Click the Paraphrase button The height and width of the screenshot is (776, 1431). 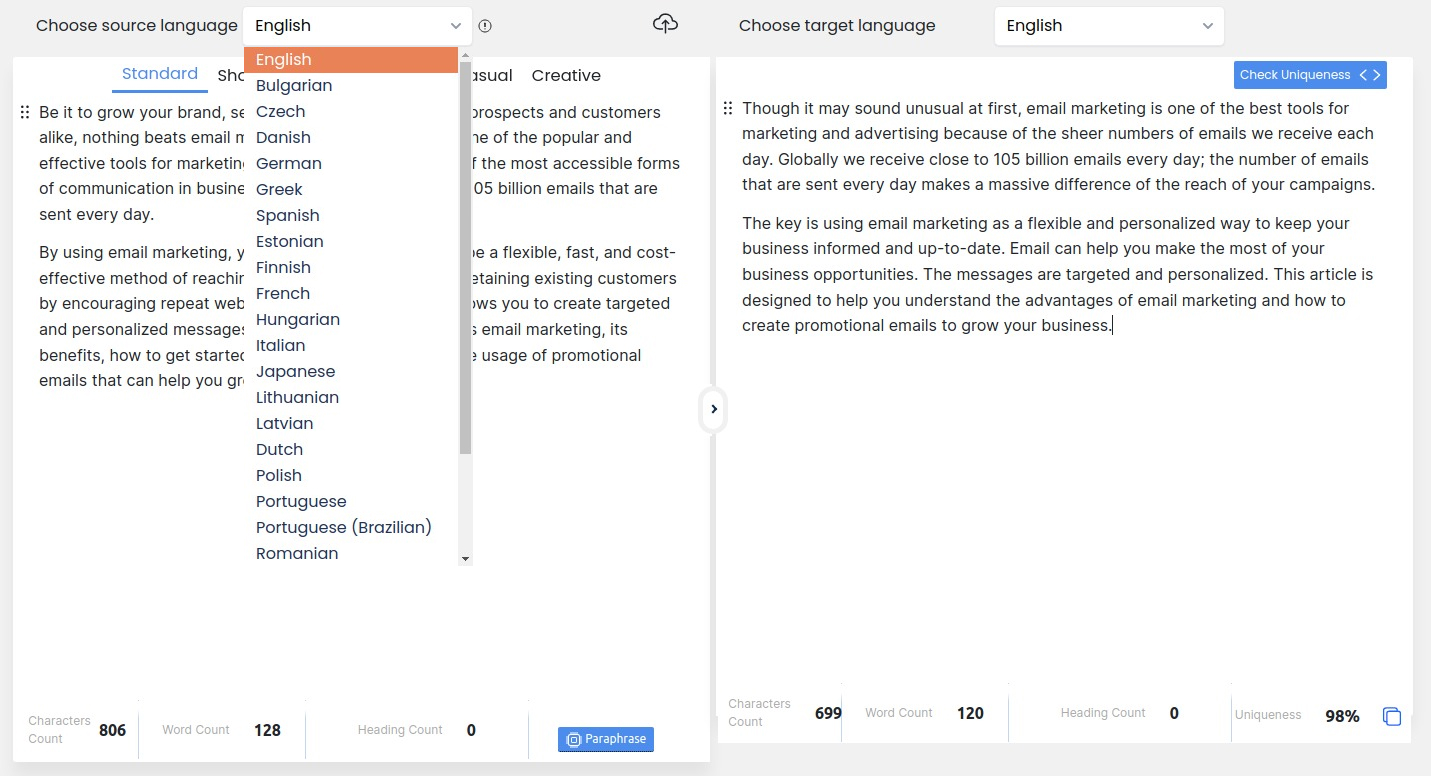[606, 739]
